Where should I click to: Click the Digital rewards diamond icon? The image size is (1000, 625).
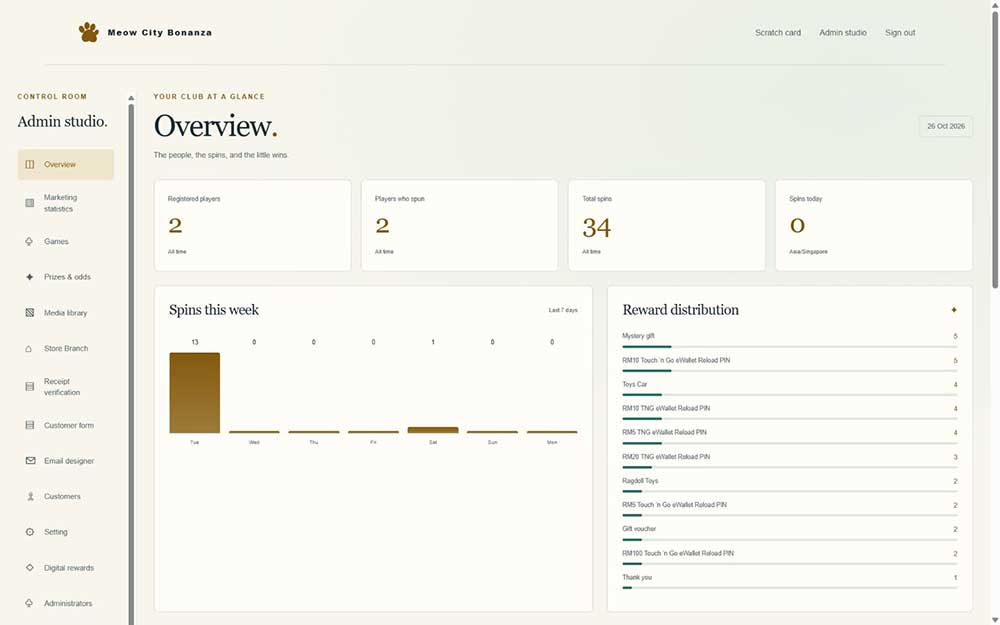click(29, 568)
